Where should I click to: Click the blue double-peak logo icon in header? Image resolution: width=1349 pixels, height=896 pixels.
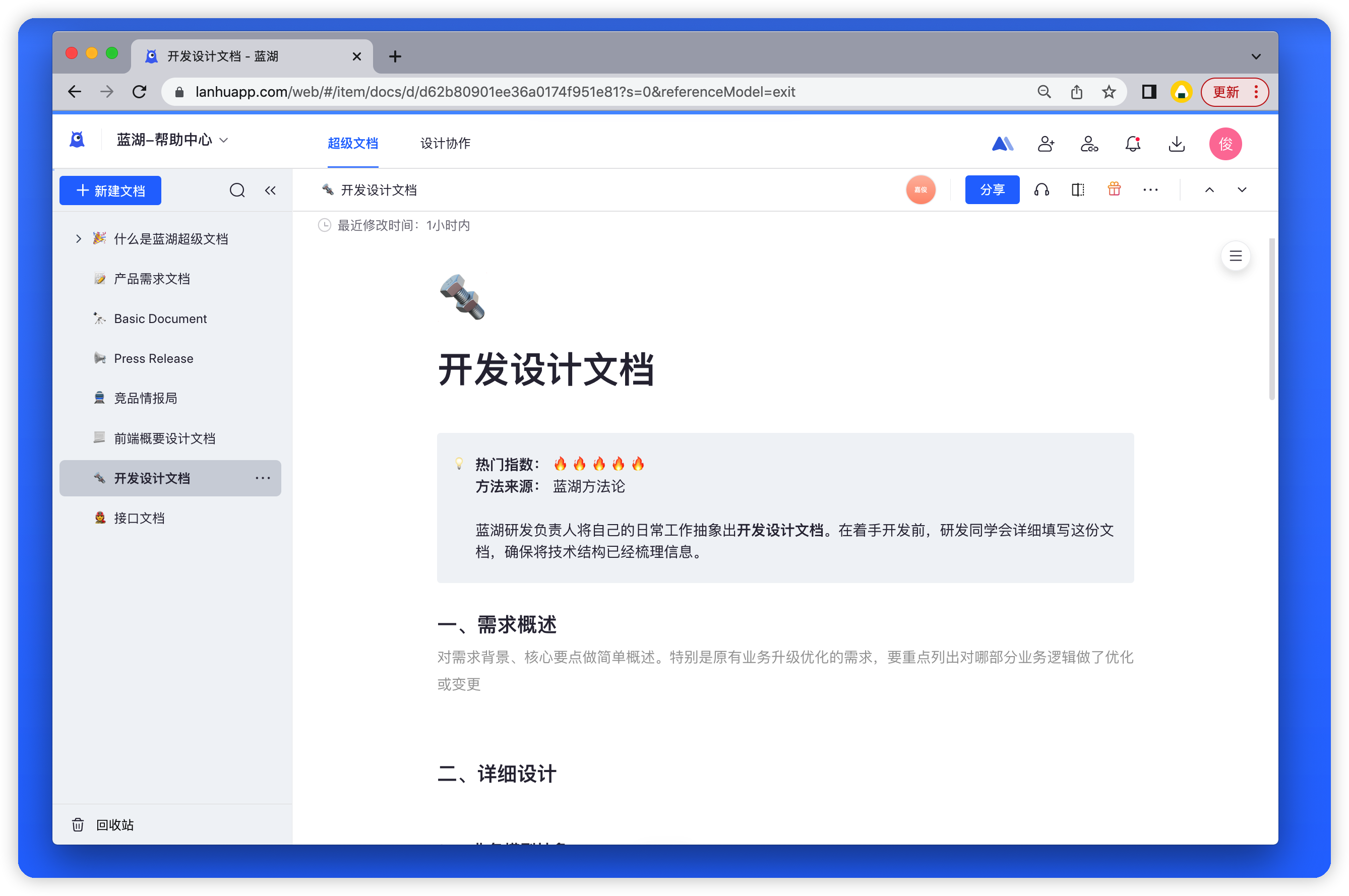point(1002,144)
